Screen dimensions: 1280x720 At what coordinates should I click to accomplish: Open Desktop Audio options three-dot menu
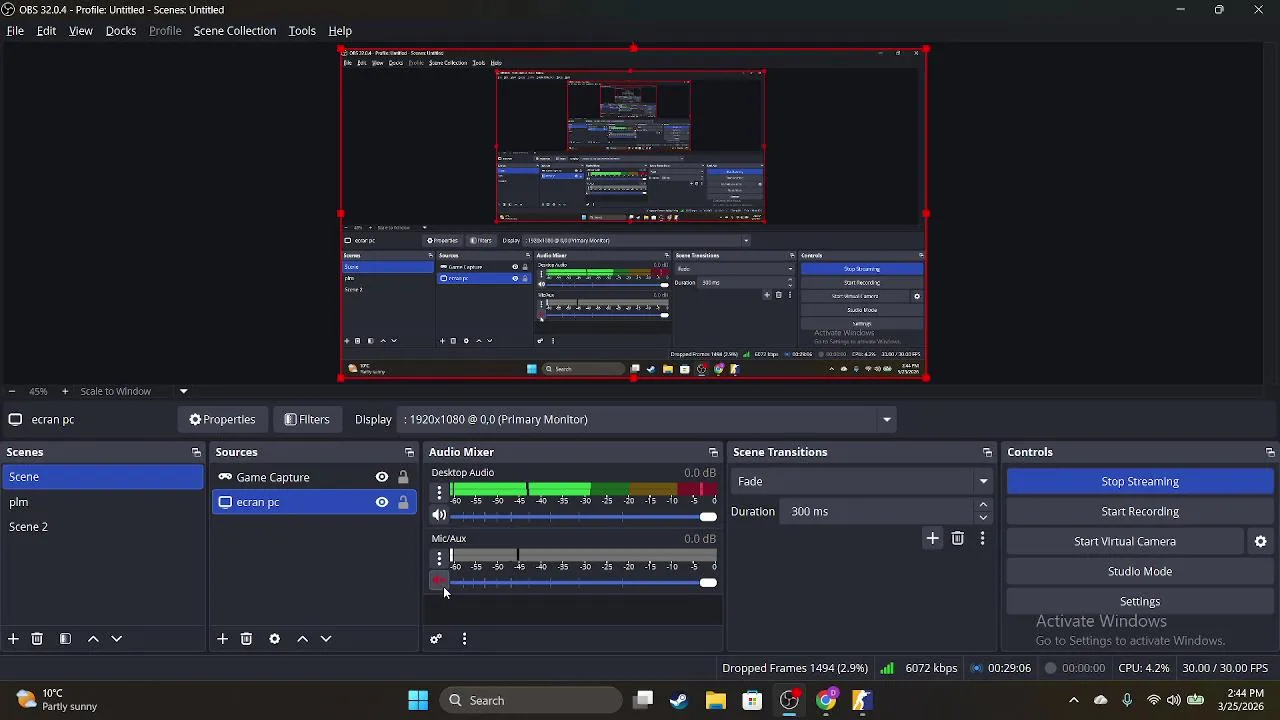[x=439, y=492]
